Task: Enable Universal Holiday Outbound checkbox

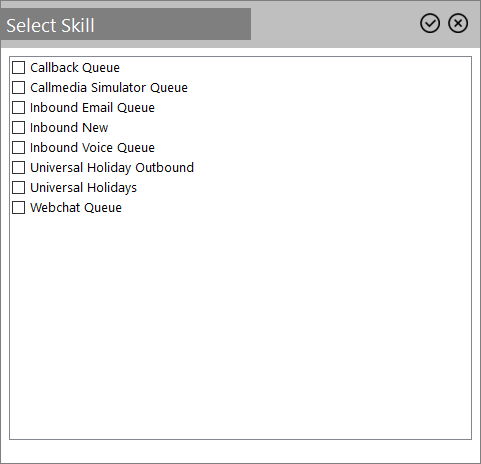Action: pyautogui.click(x=18, y=167)
